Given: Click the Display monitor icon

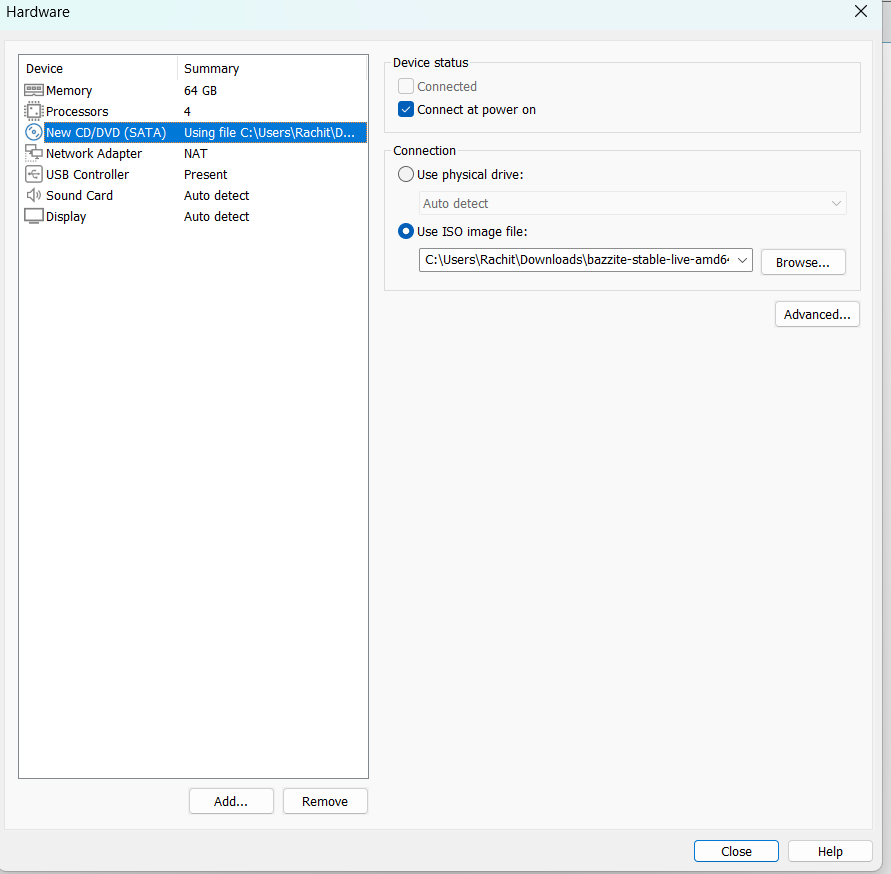Looking at the screenshot, I should coord(34,216).
